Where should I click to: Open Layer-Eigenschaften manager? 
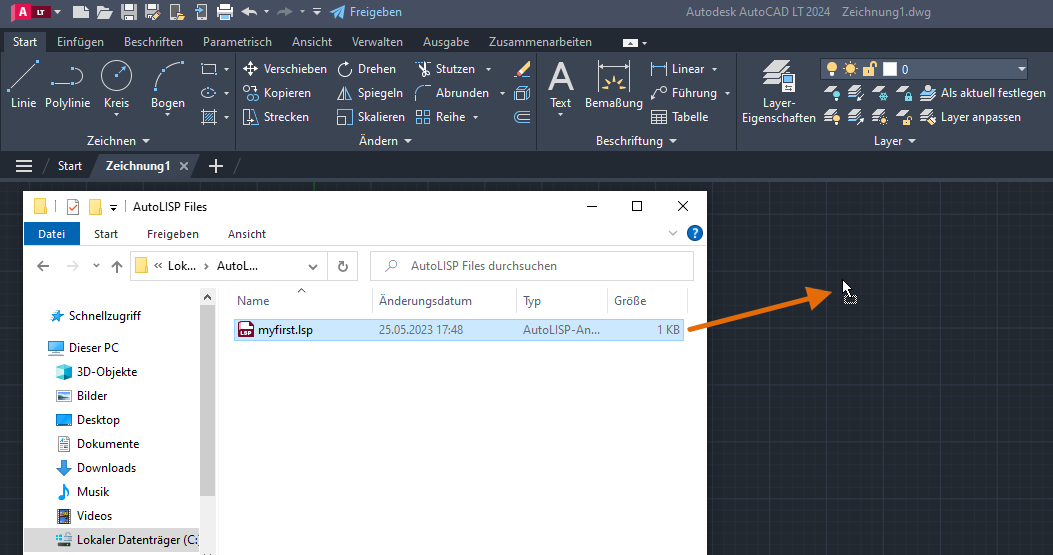[778, 92]
